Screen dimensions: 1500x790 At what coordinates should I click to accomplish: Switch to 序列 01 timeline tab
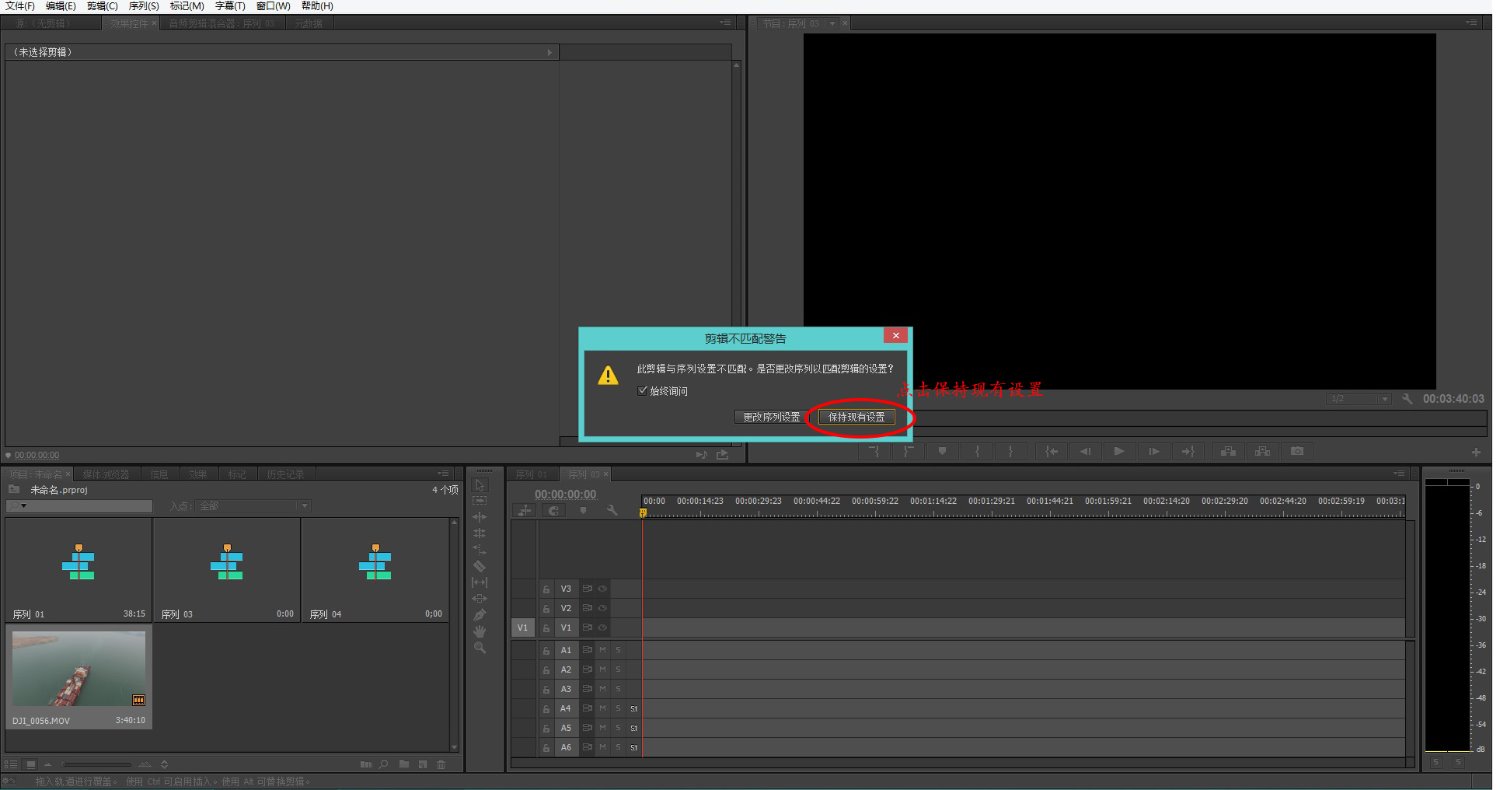tap(531, 474)
